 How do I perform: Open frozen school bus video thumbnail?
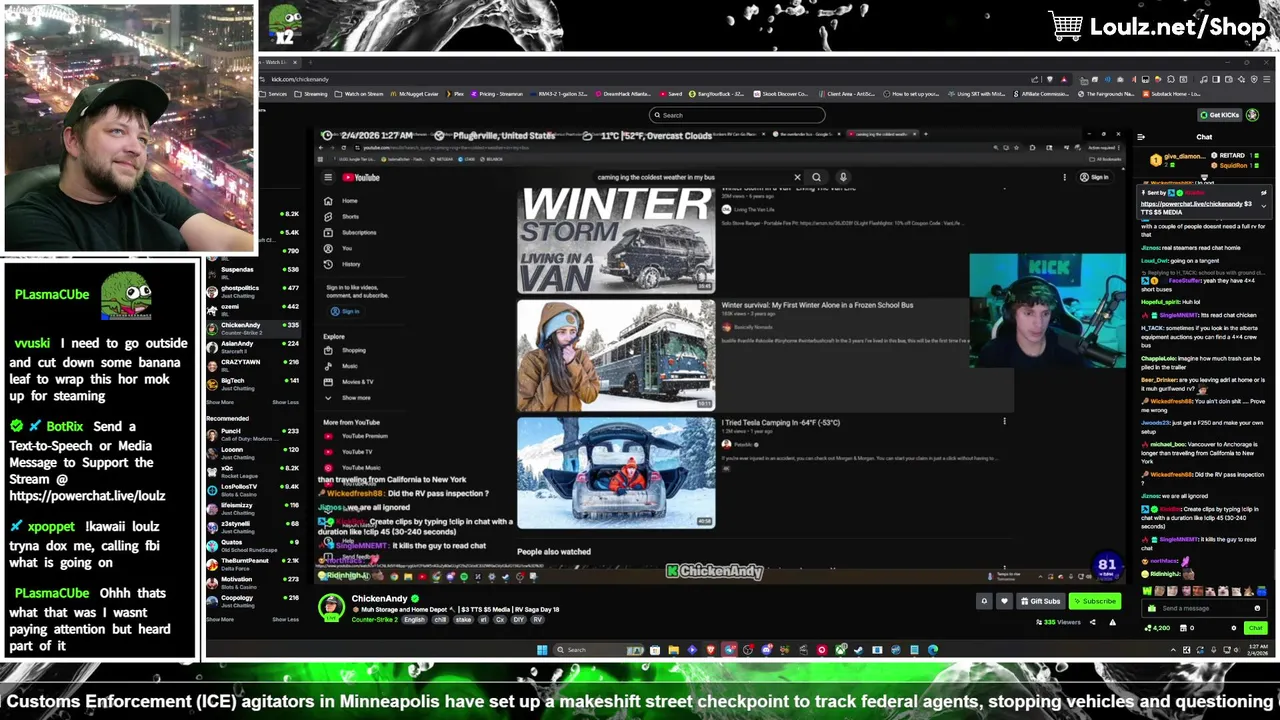[x=616, y=355]
